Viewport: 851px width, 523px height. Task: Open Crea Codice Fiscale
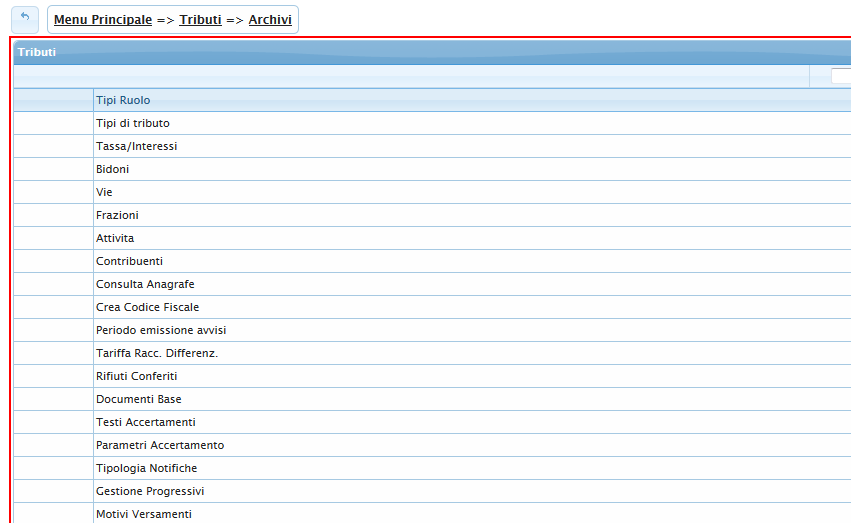tap(147, 307)
